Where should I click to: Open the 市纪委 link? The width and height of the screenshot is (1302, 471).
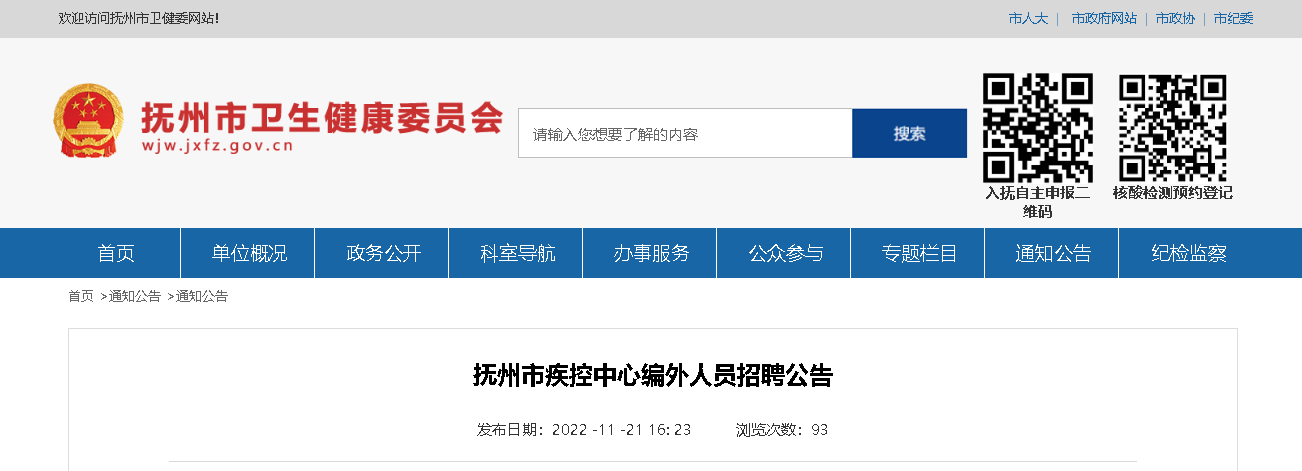coord(1233,18)
